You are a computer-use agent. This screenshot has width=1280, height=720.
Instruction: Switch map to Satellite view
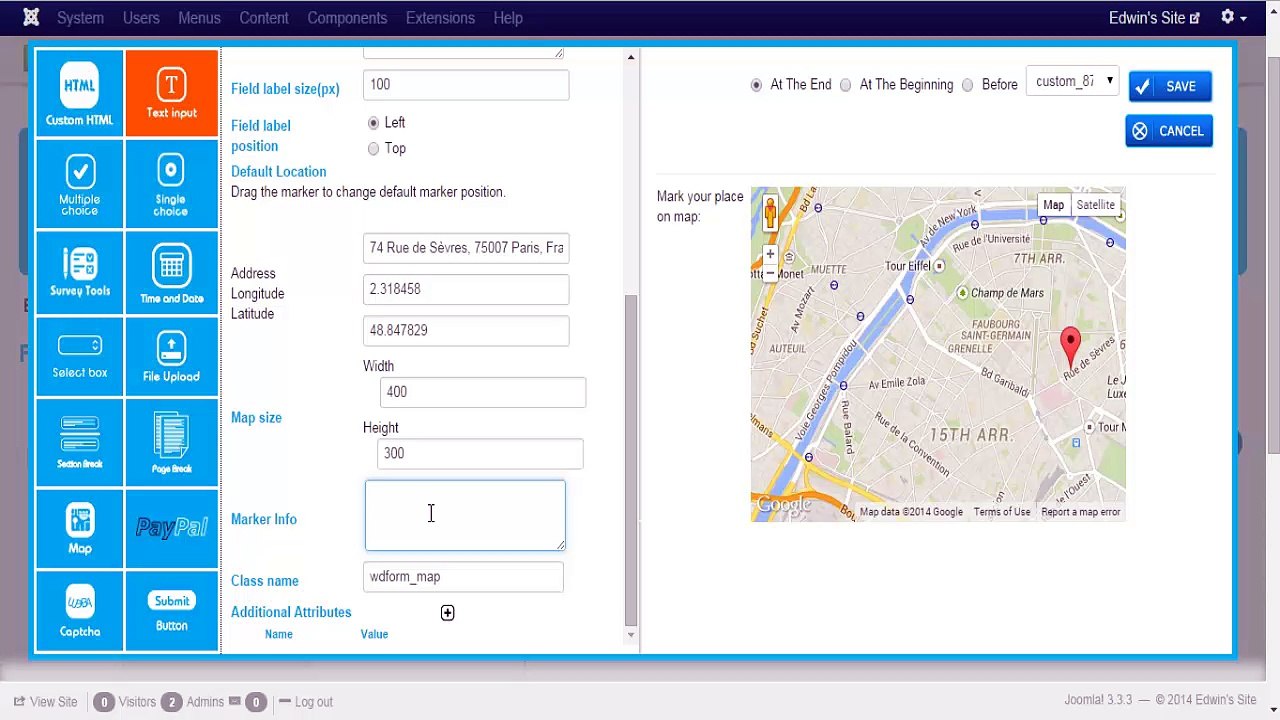[x=1095, y=205]
